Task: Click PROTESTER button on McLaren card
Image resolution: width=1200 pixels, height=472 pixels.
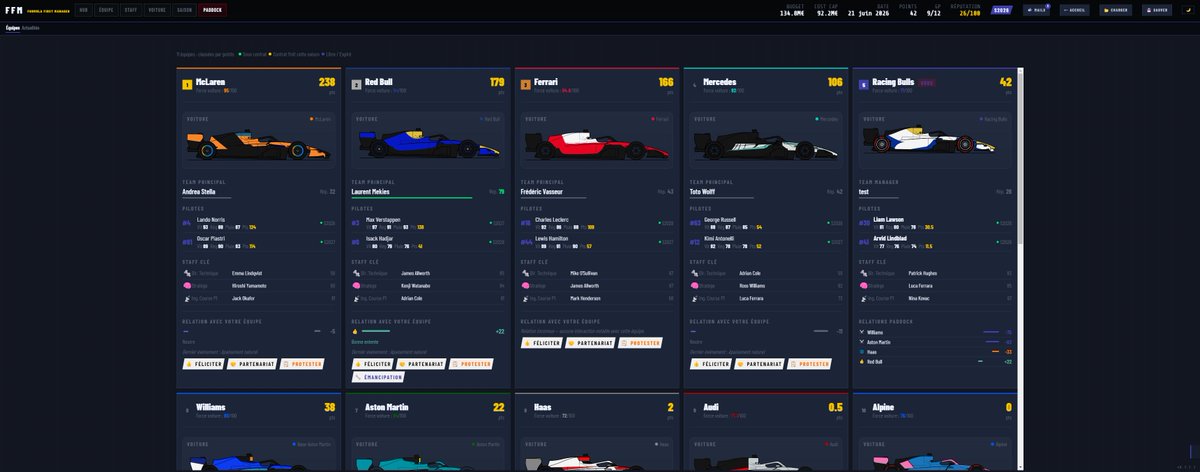Action: [x=302, y=364]
